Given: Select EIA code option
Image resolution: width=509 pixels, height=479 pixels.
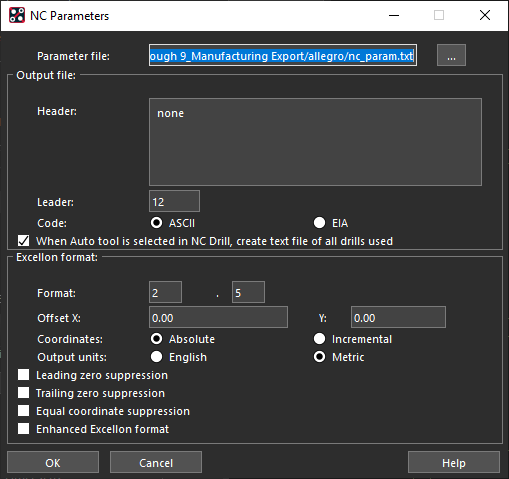Looking at the screenshot, I should [x=319, y=223].
